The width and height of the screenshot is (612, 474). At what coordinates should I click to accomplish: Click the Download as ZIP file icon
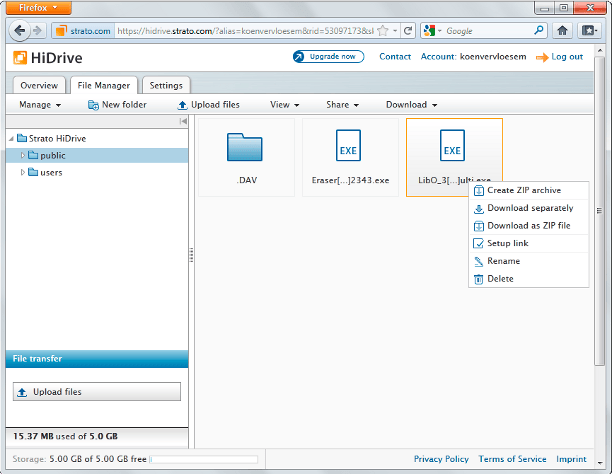pos(479,226)
